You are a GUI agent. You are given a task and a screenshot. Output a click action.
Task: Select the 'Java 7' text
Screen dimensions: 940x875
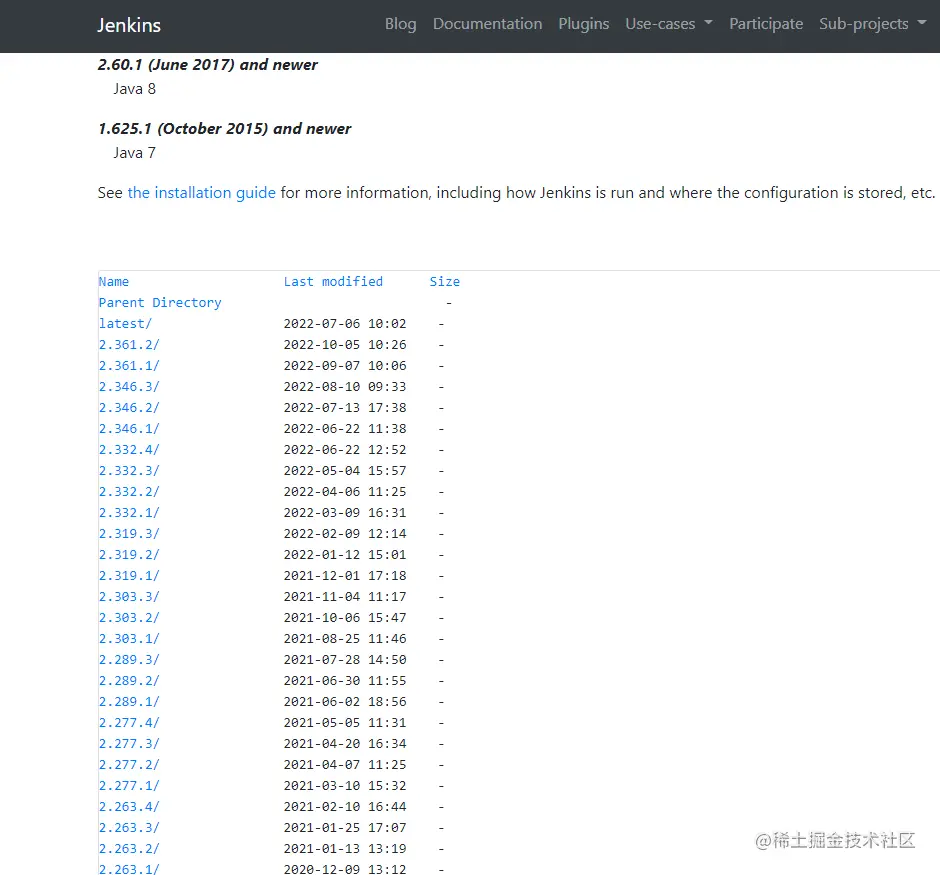(x=135, y=153)
